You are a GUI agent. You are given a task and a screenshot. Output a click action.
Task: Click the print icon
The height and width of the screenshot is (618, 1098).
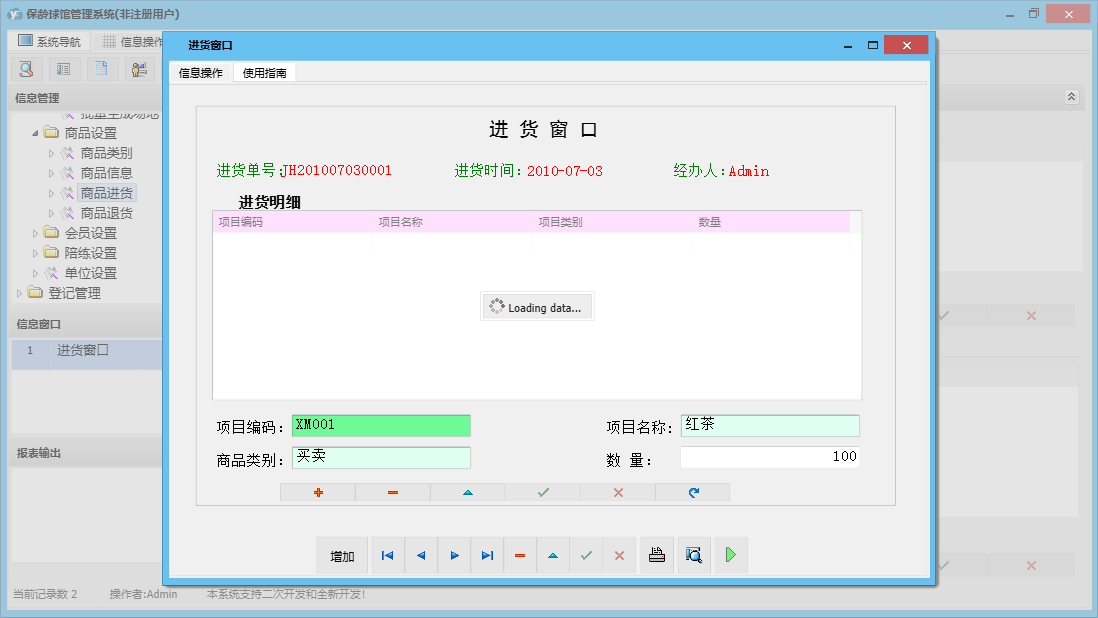[x=656, y=555]
